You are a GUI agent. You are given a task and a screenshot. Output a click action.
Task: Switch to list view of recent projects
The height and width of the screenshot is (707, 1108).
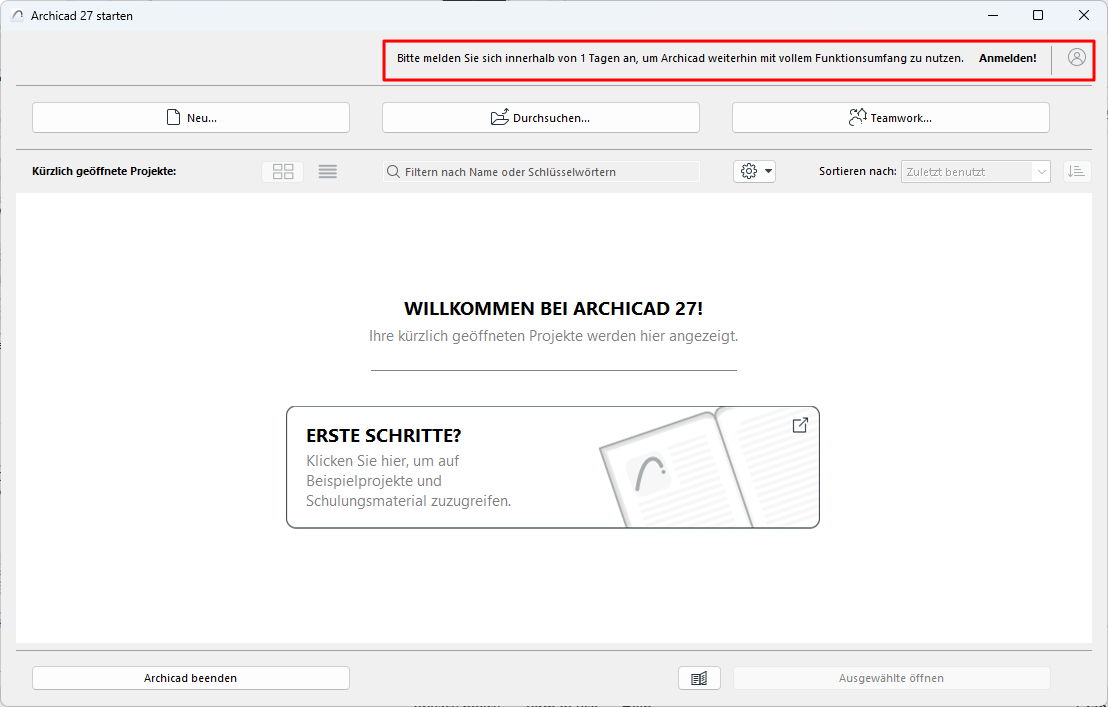(327, 171)
